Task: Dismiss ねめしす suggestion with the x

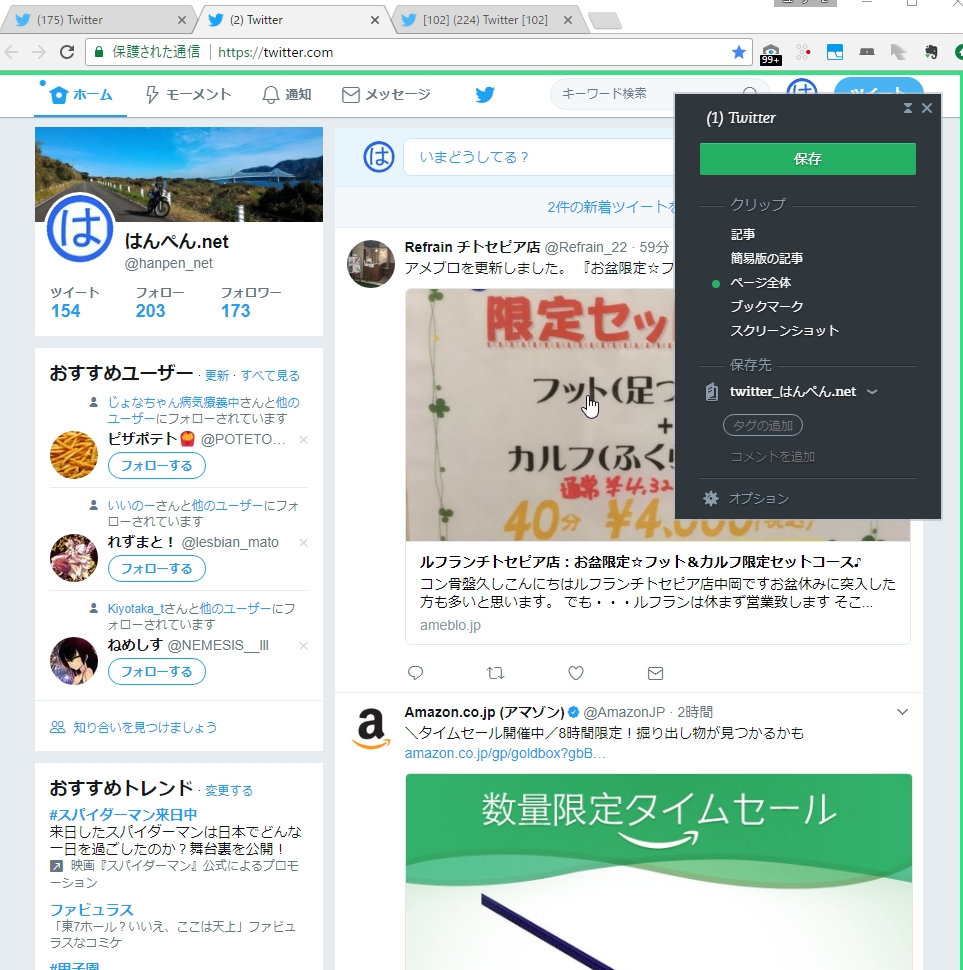Action: click(303, 646)
